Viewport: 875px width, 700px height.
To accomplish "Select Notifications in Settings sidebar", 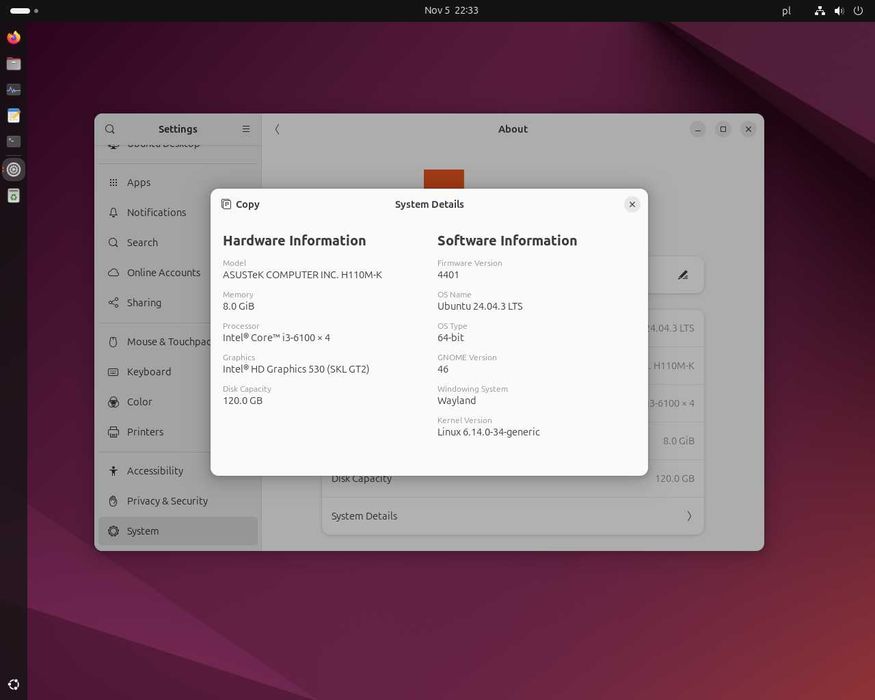I will click(156, 213).
